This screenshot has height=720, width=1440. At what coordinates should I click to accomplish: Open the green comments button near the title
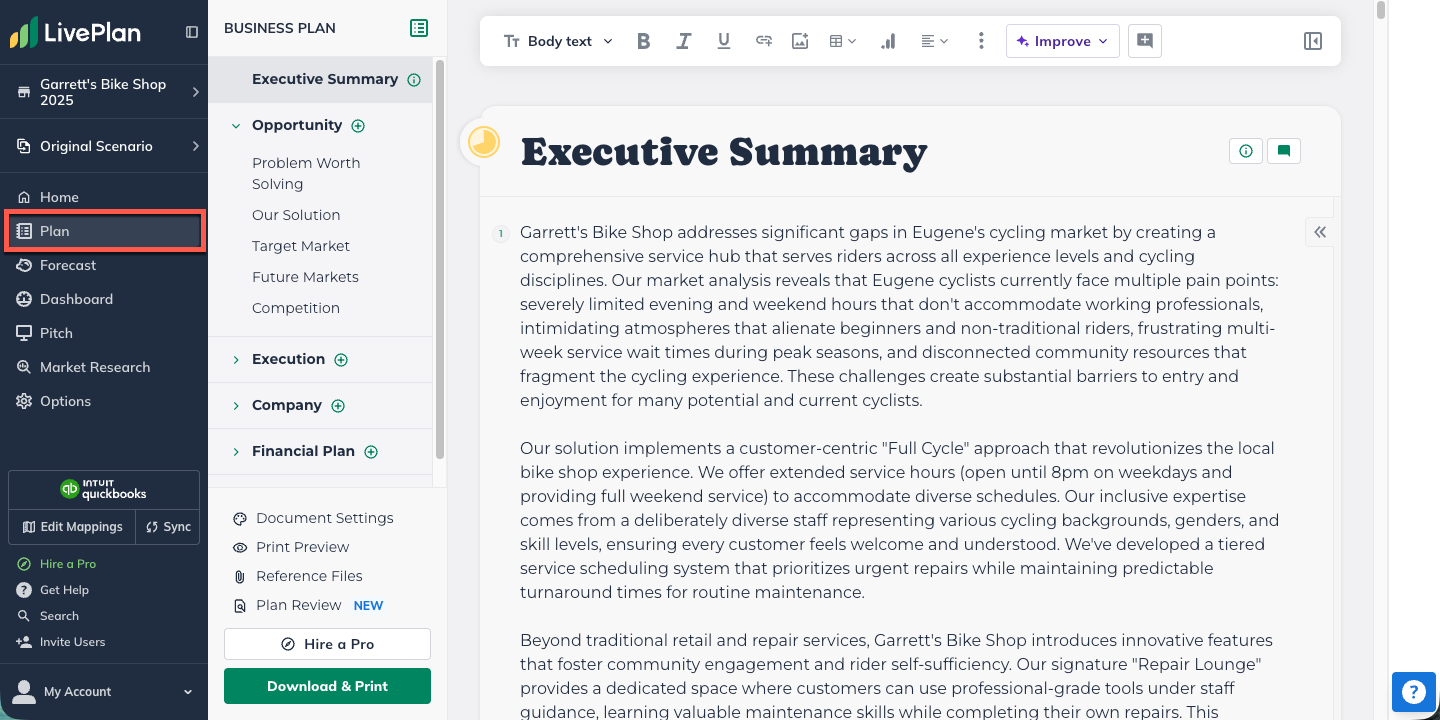(x=1284, y=151)
